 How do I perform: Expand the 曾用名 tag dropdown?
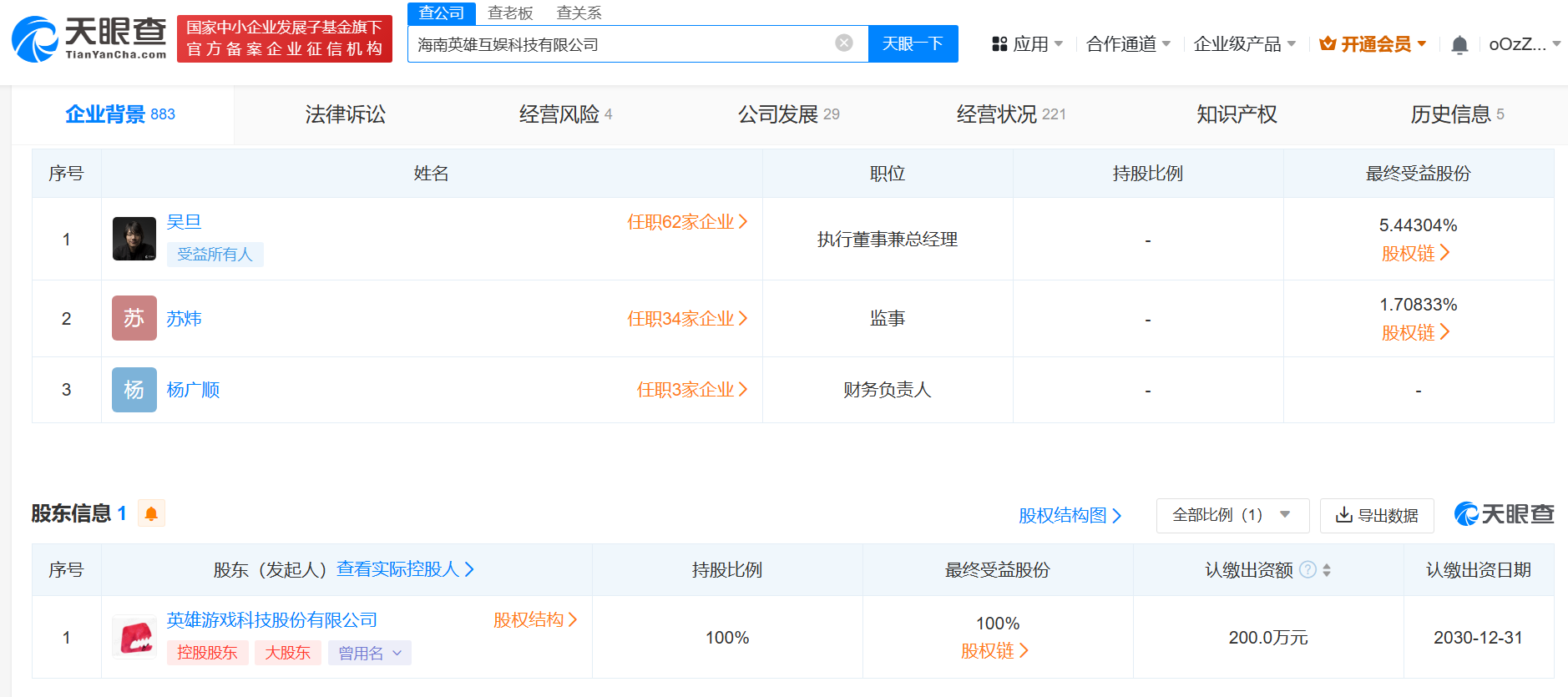(370, 653)
